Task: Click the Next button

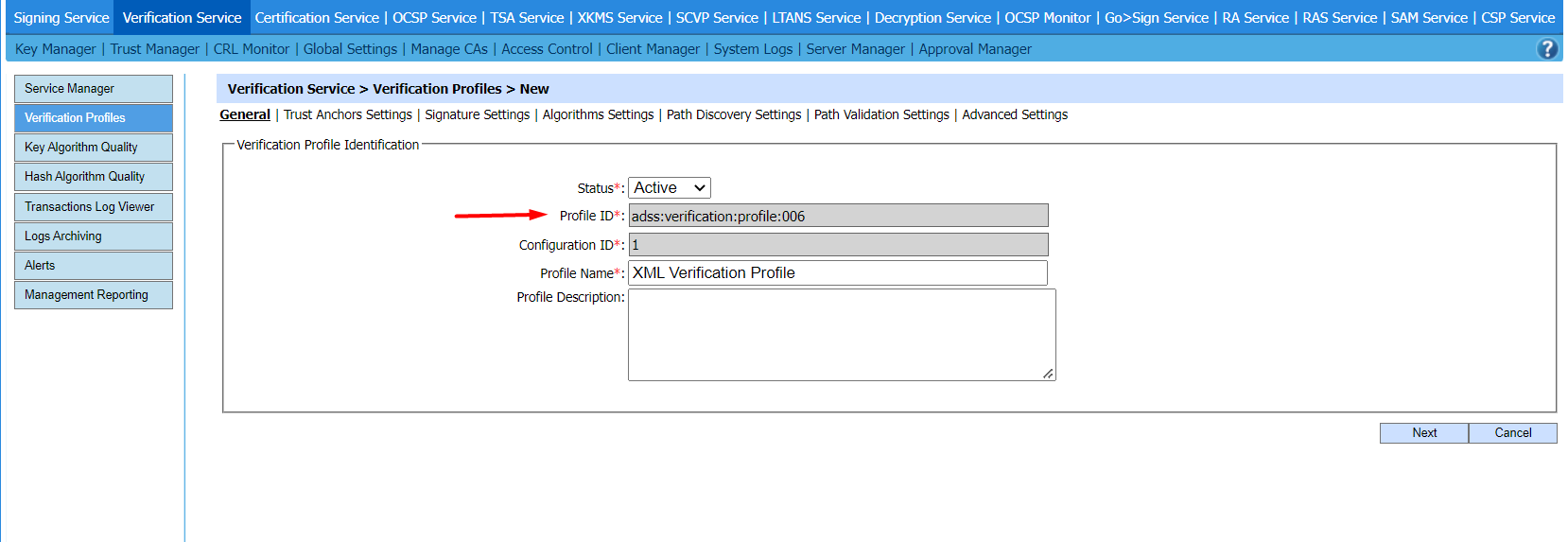Action: point(1423,433)
